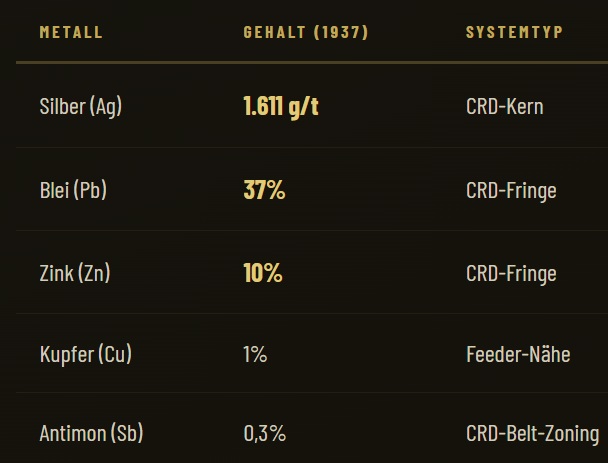The width and height of the screenshot is (608, 463).
Task: Click the GEHALT (1937) column header
Action: (x=306, y=32)
